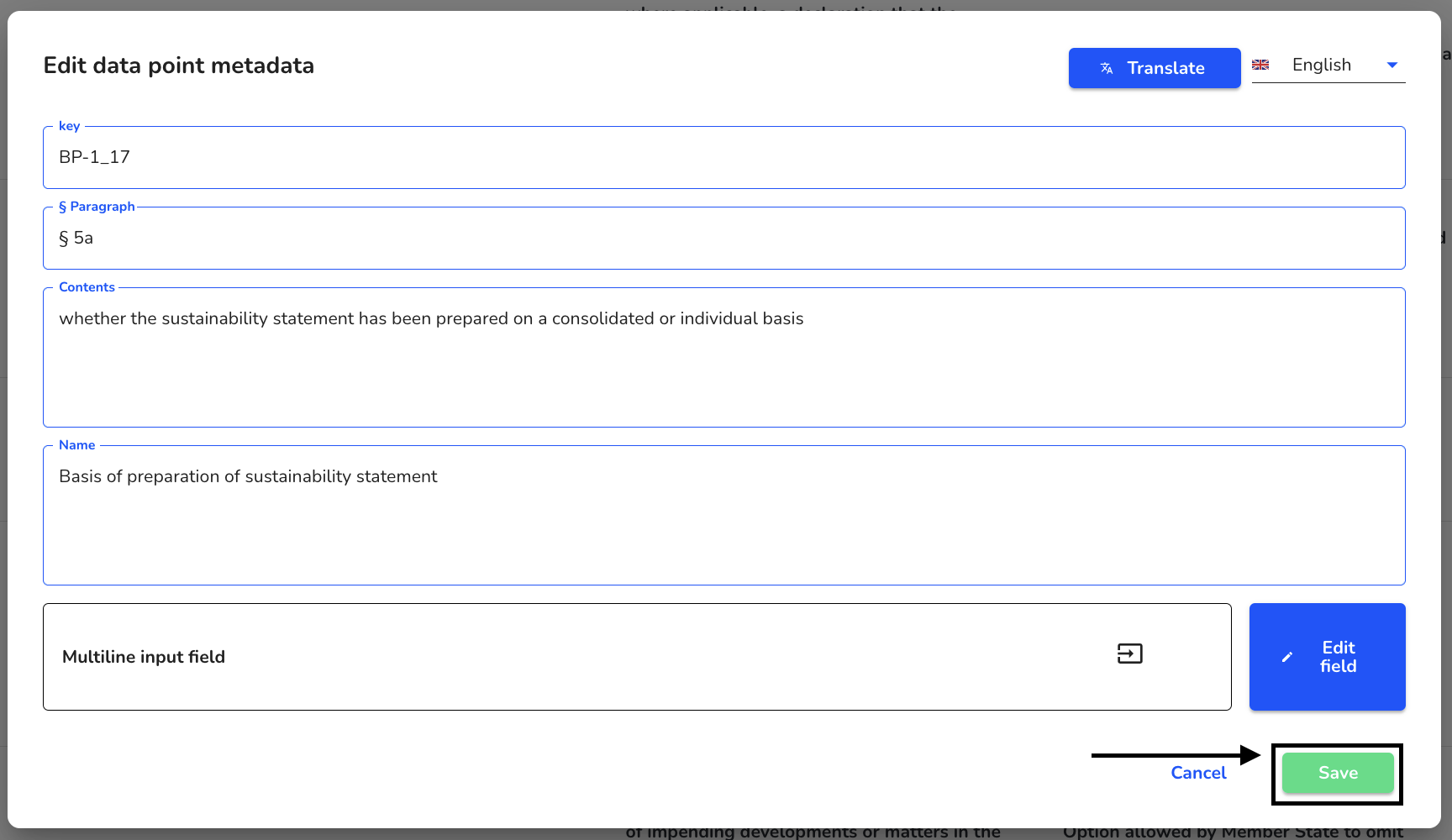Save the data point metadata
This screenshot has height=840, width=1452.
[x=1338, y=773]
